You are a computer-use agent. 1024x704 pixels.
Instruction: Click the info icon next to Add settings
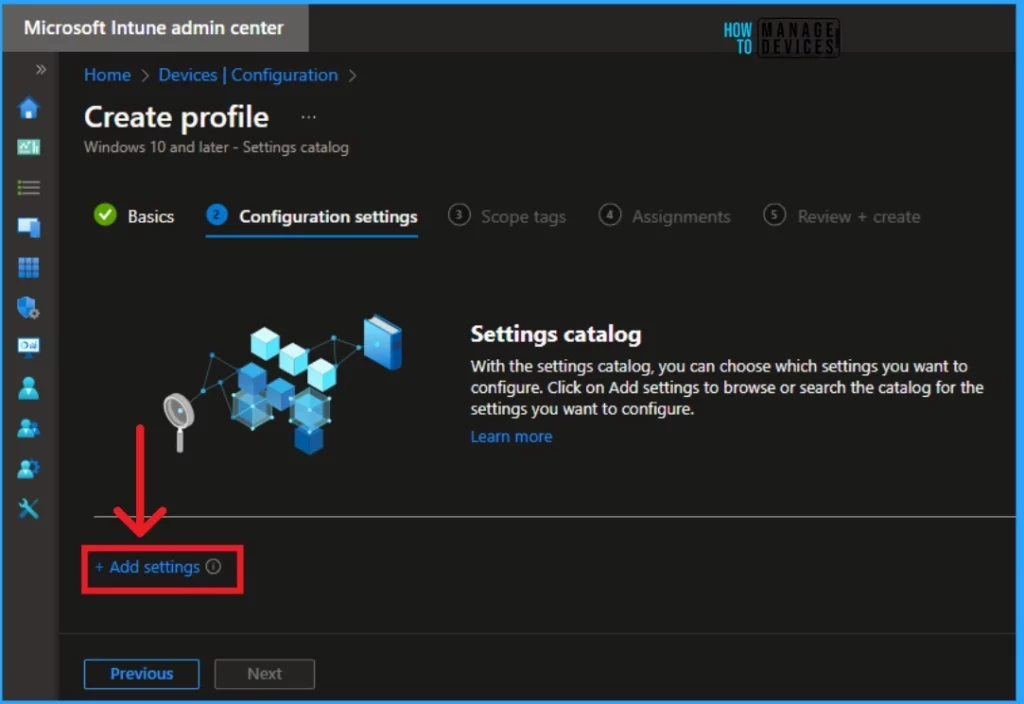point(214,567)
